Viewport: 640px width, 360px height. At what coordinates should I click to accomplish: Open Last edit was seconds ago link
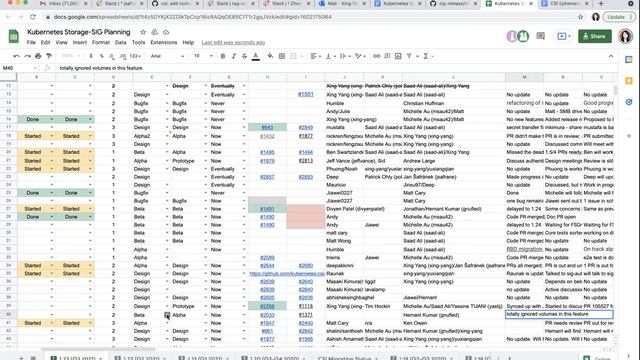click(x=233, y=42)
